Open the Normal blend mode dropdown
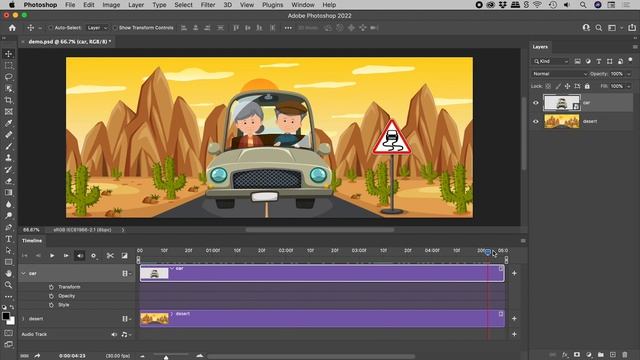Viewport: 640px width, 360px height. point(560,74)
